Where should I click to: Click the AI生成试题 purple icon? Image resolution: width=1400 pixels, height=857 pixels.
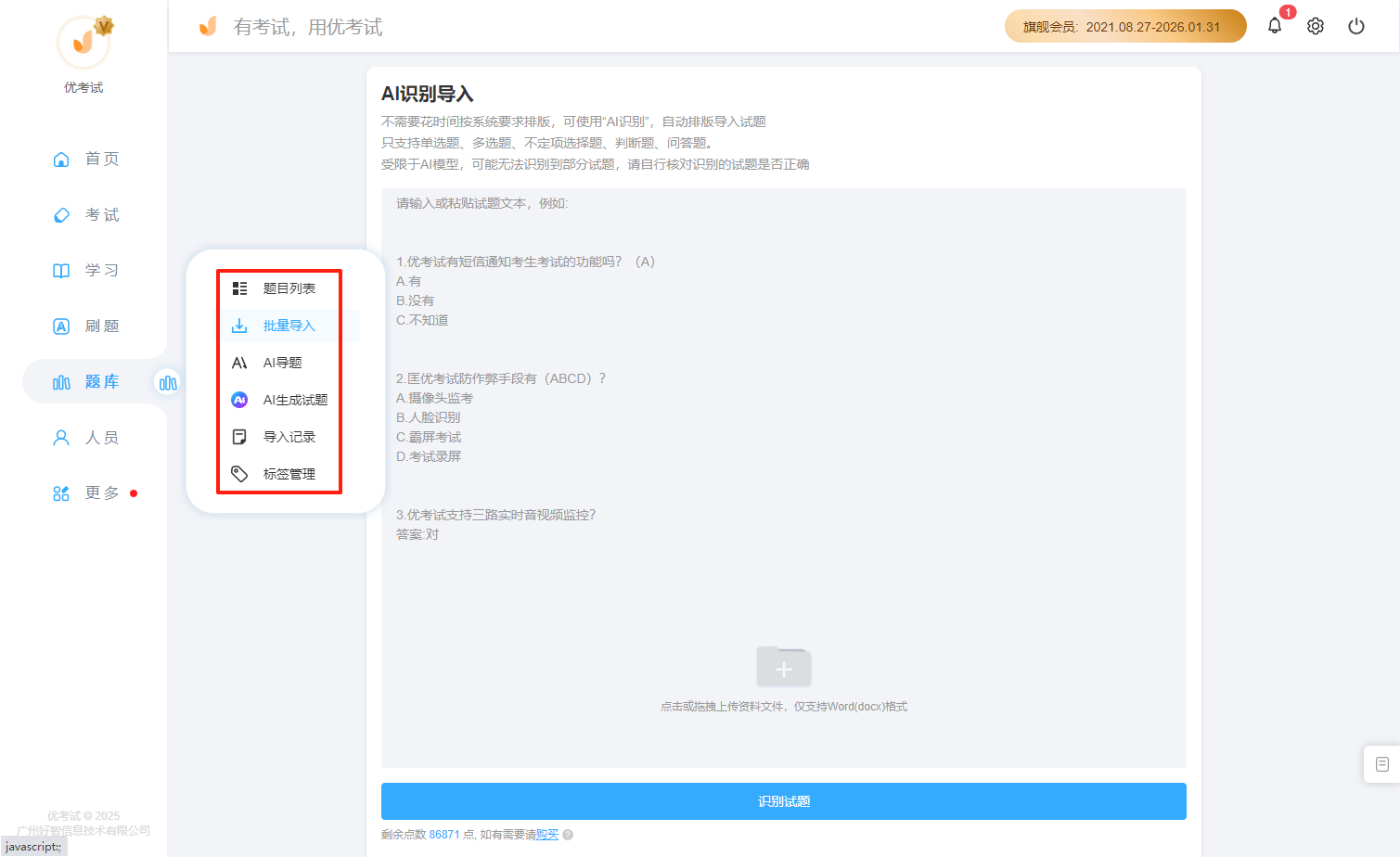[239, 400]
